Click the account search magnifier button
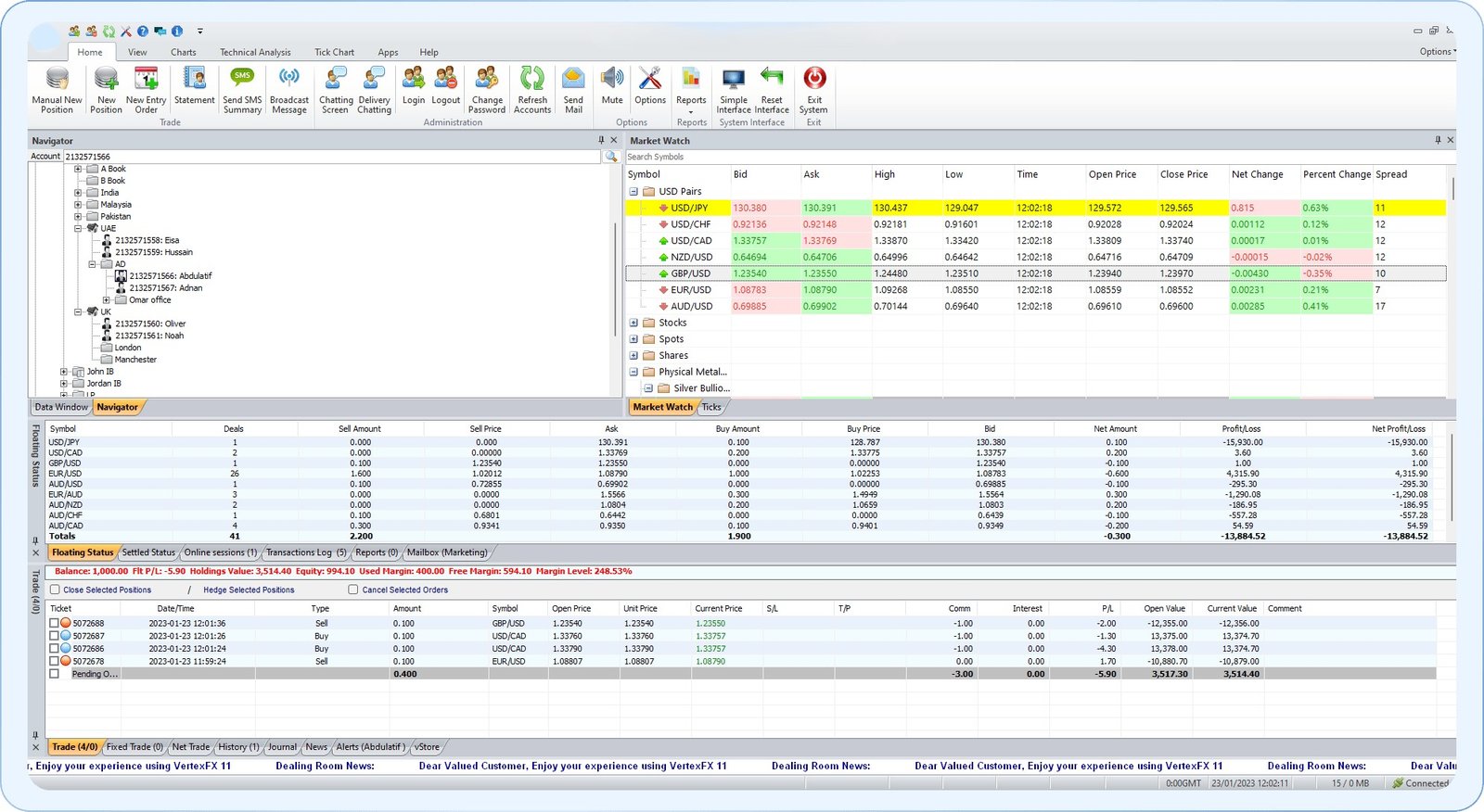This screenshot has width=1484, height=812. (611, 157)
